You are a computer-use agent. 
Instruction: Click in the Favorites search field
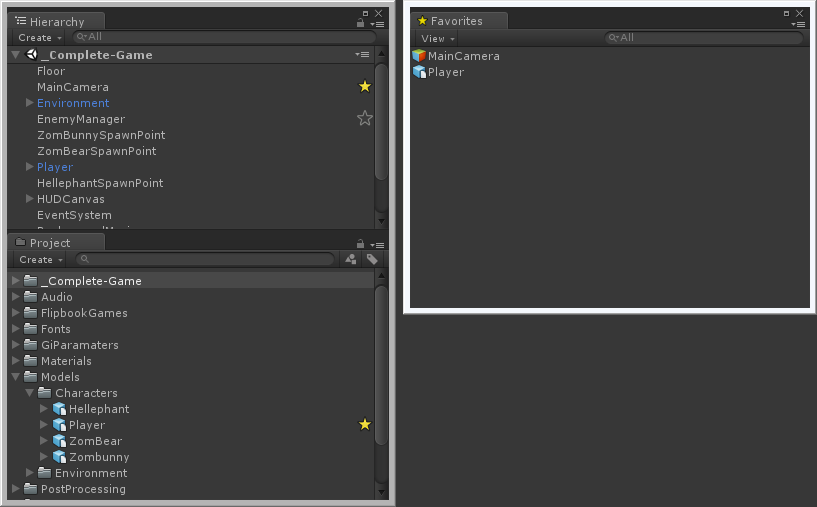[703, 38]
